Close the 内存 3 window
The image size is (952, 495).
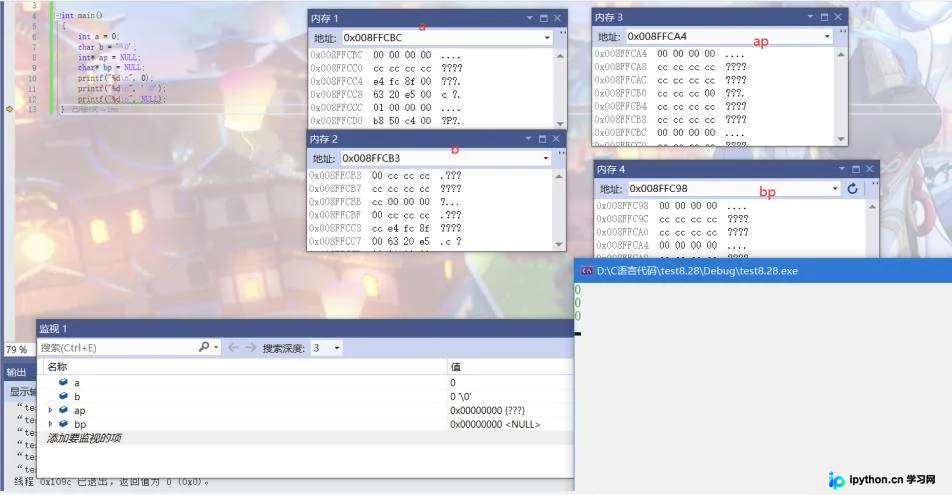pyautogui.click(x=838, y=17)
